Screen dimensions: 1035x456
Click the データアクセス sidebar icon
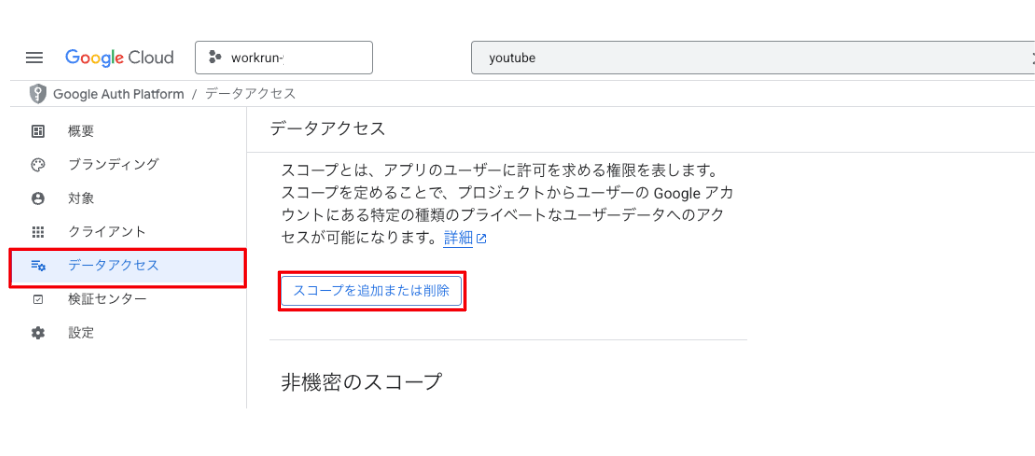click(38, 266)
